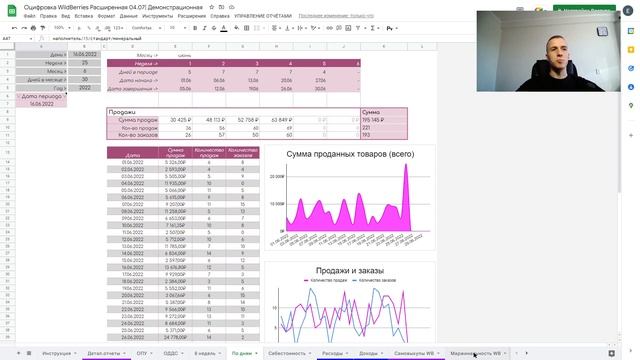
Task: Open the Comfortaa font dropdown
Action: (x=146, y=28)
